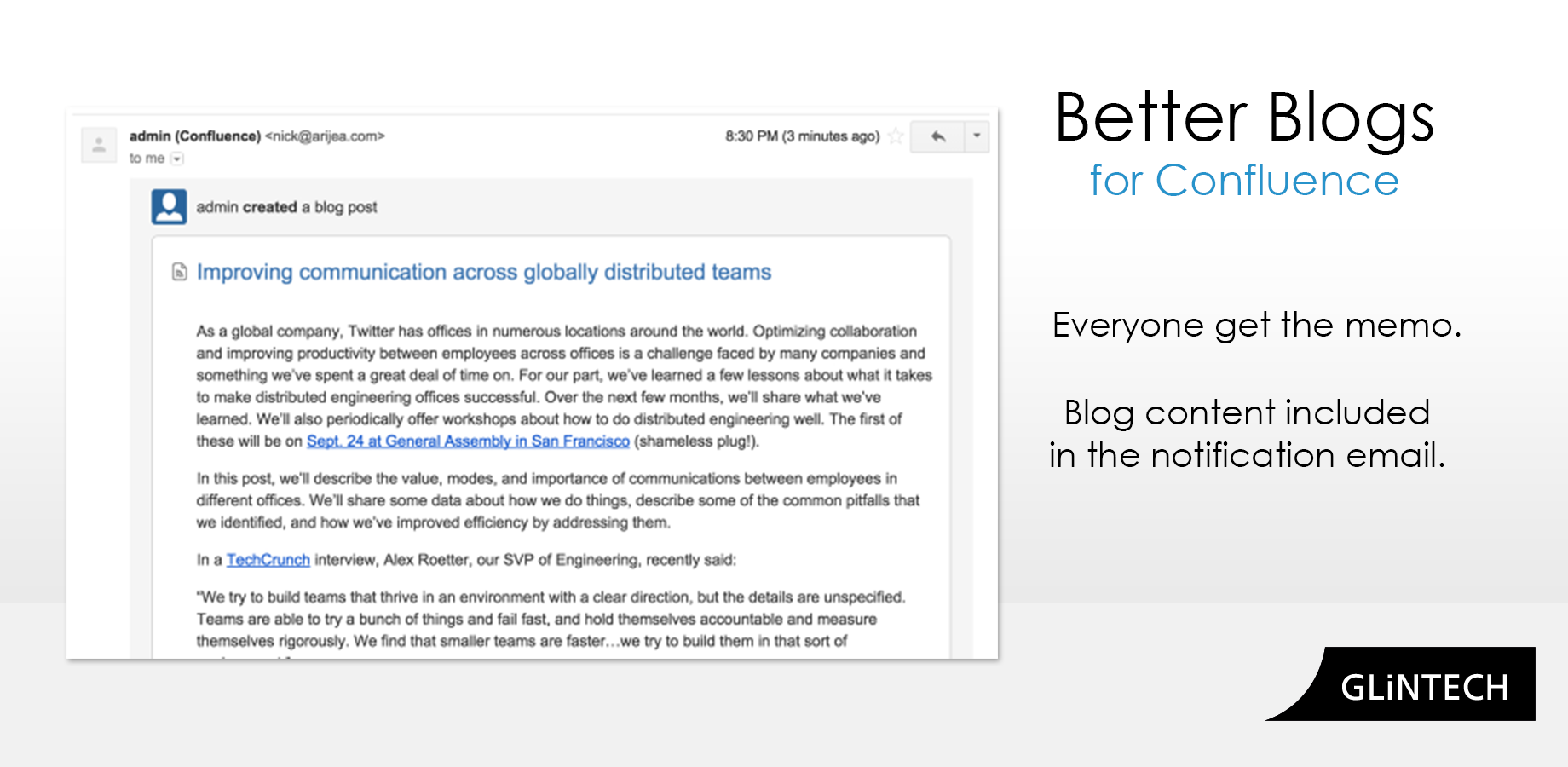Open the blog post page icon beside title

click(x=179, y=272)
